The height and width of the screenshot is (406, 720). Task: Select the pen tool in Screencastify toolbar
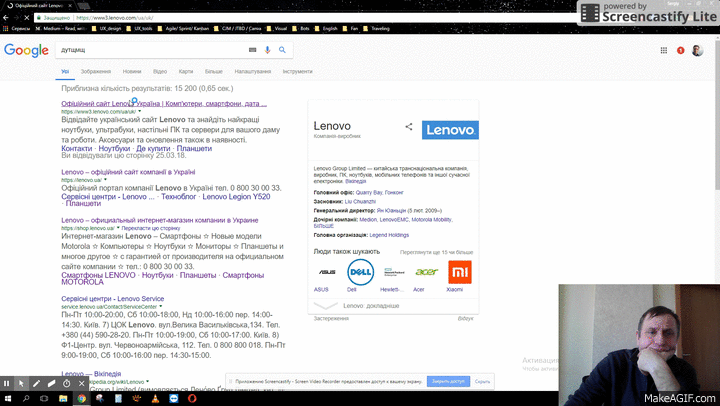pyautogui.click(x=36, y=383)
